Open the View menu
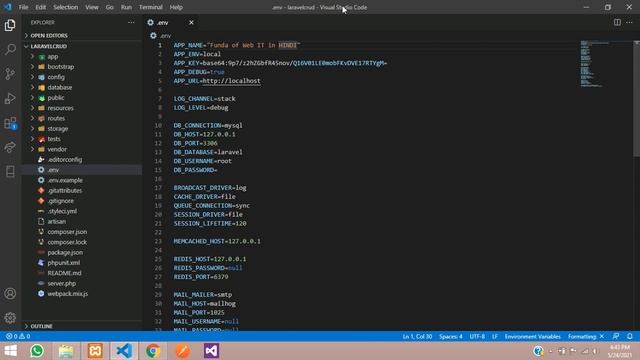This screenshot has width=640, height=360. click(x=92, y=7)
